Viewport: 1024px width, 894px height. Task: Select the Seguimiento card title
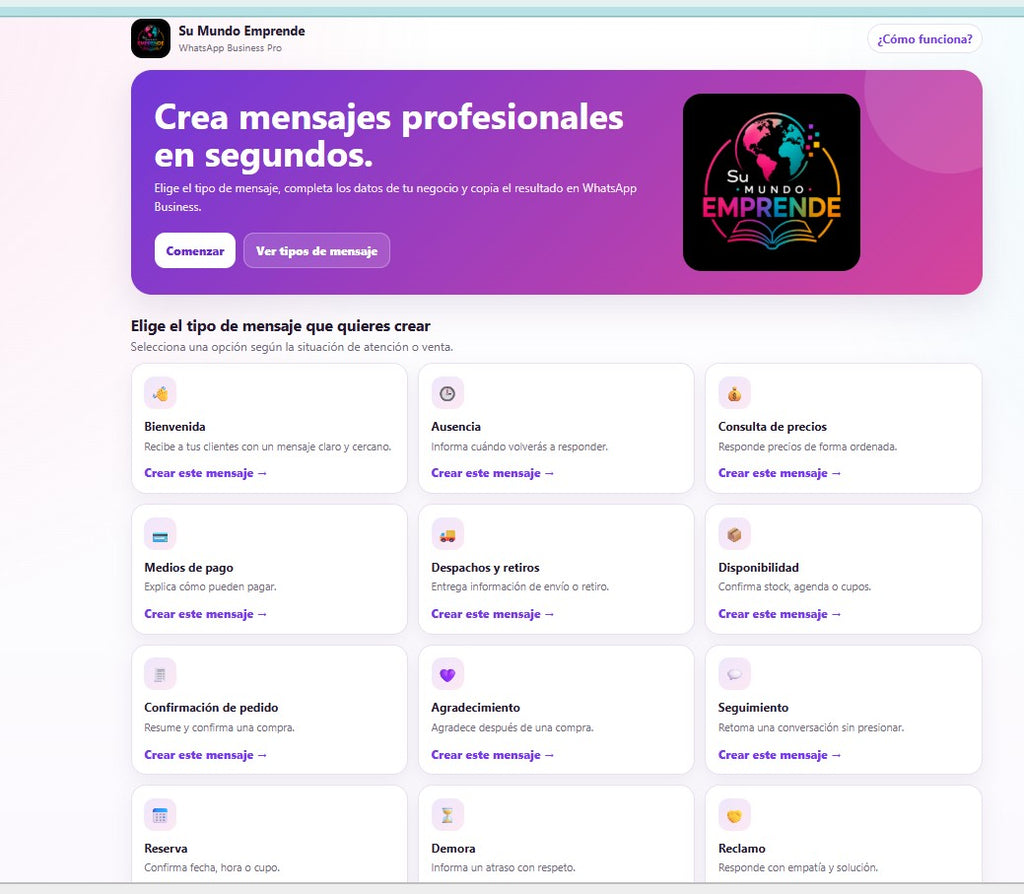754,708
